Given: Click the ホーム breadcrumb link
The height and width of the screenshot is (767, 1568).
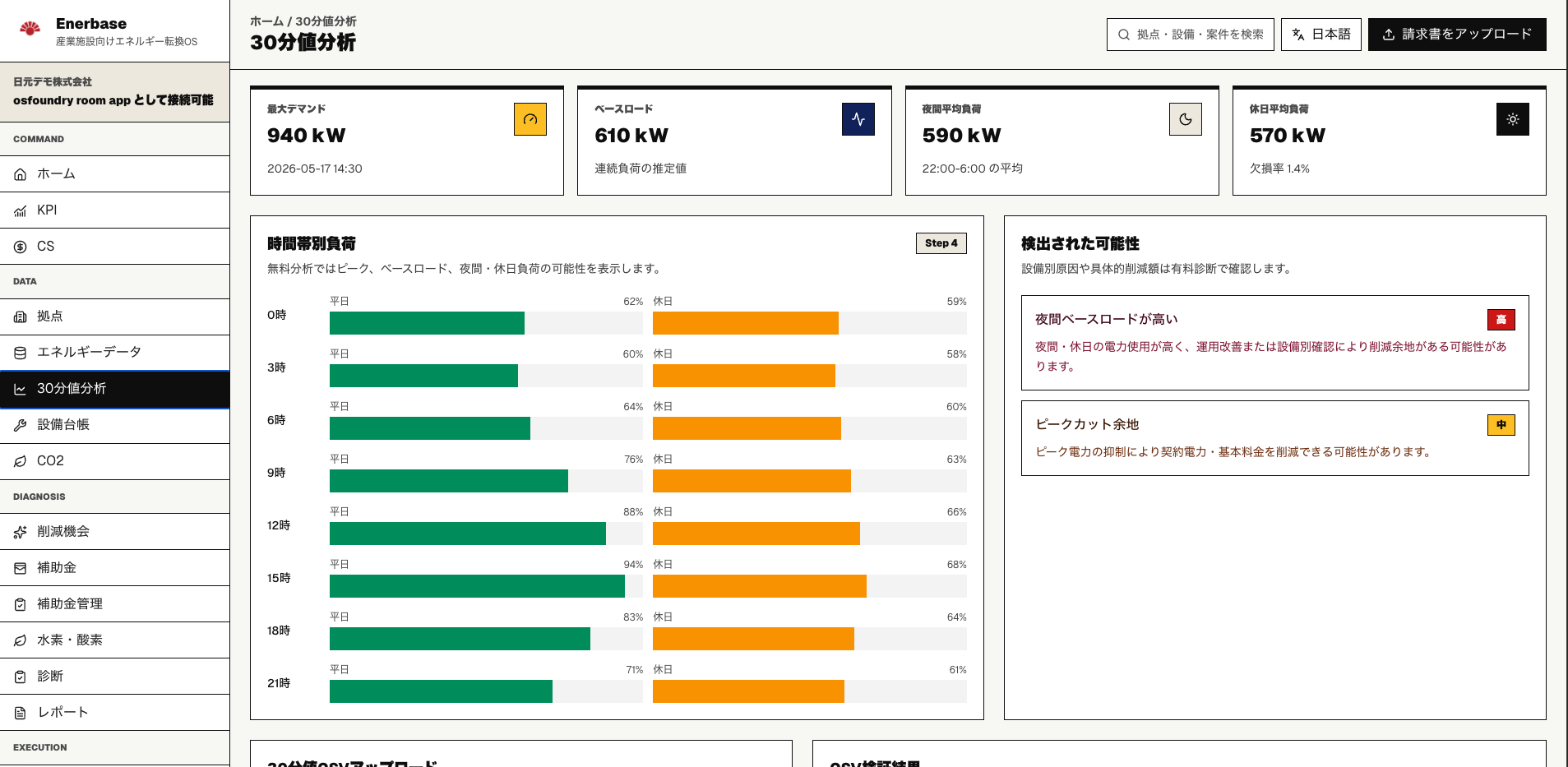Looking at the screenshot, I should 266,21.
